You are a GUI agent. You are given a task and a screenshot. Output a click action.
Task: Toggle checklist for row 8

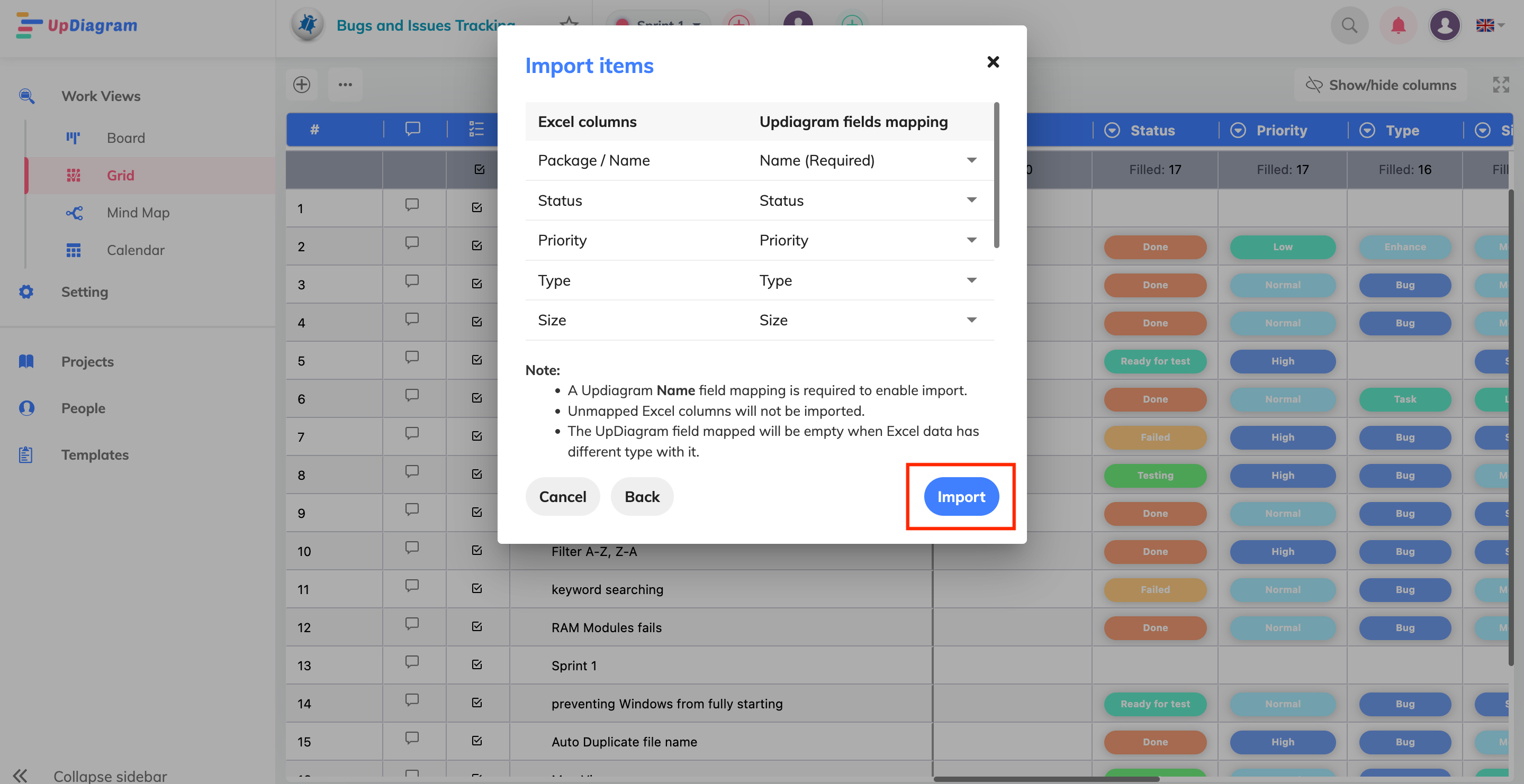click(x=477, y=473)
